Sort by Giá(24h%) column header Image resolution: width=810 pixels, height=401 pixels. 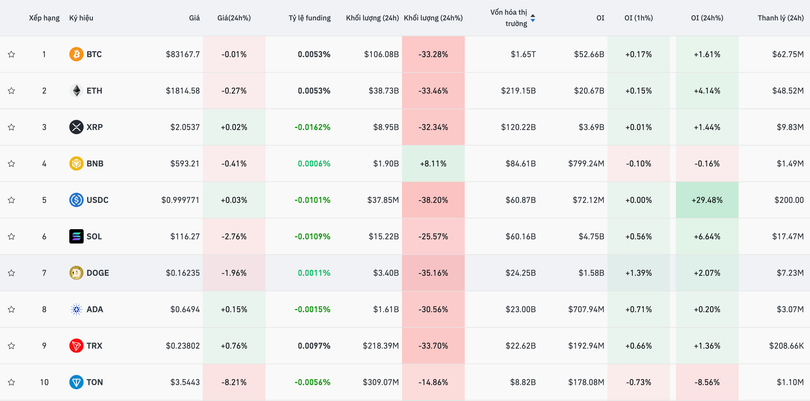(234, 18)
